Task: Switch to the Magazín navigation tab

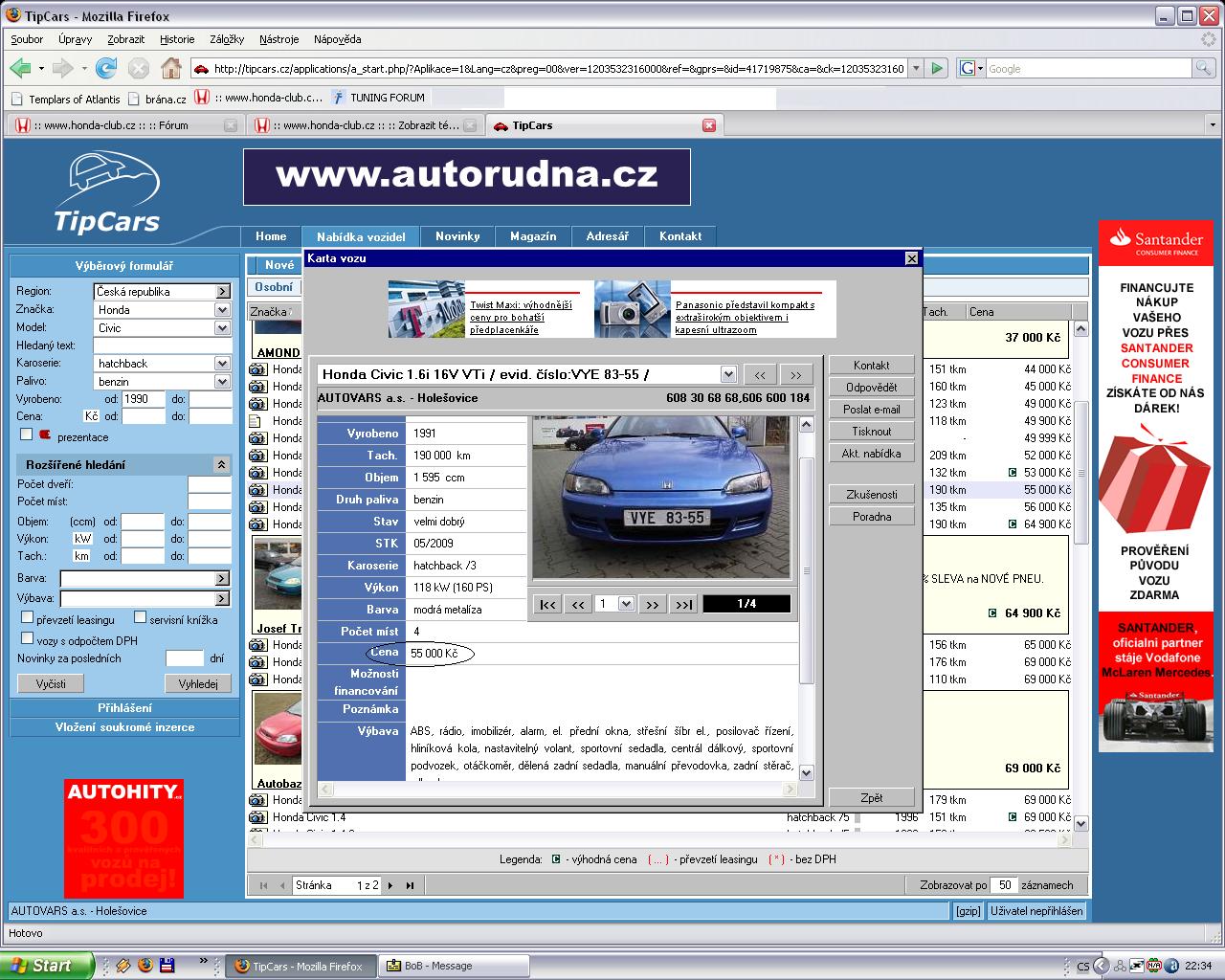Action: click(533, 236)
